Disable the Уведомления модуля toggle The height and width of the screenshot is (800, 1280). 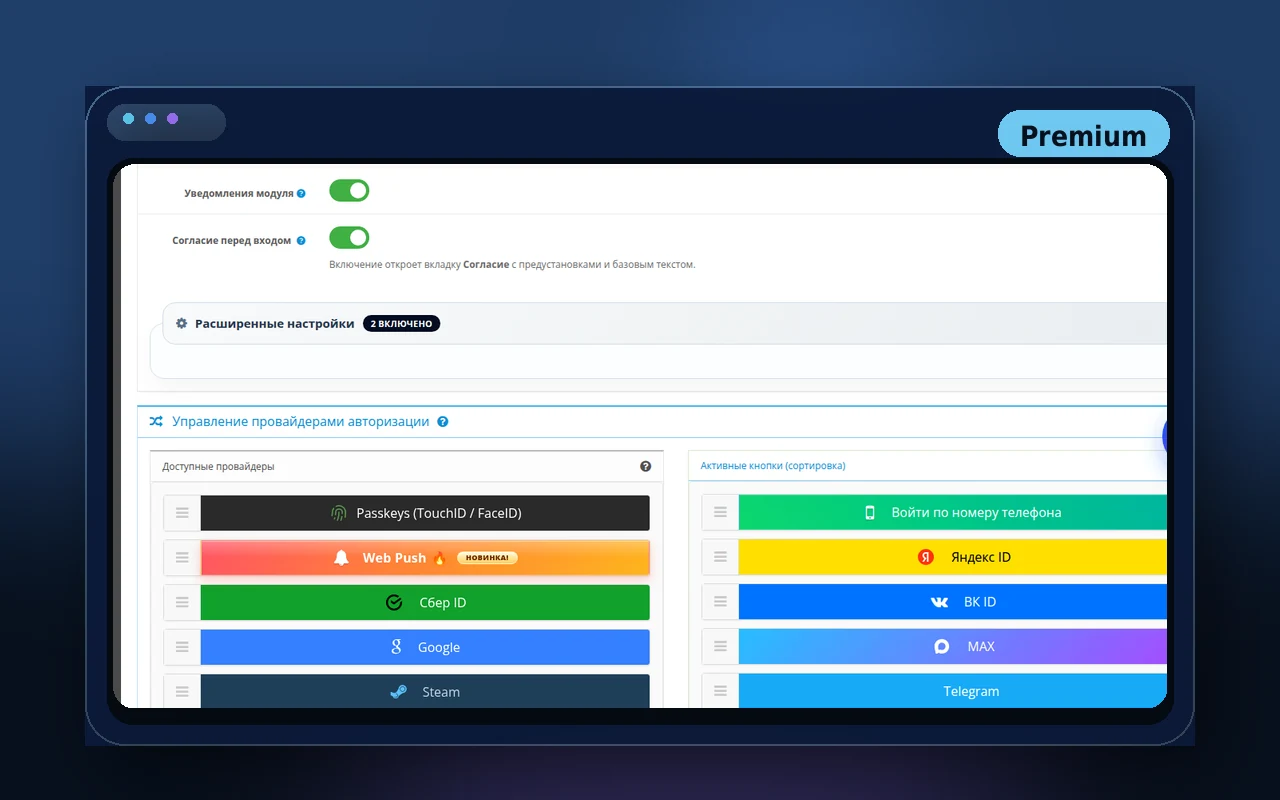tap(349, 191)
